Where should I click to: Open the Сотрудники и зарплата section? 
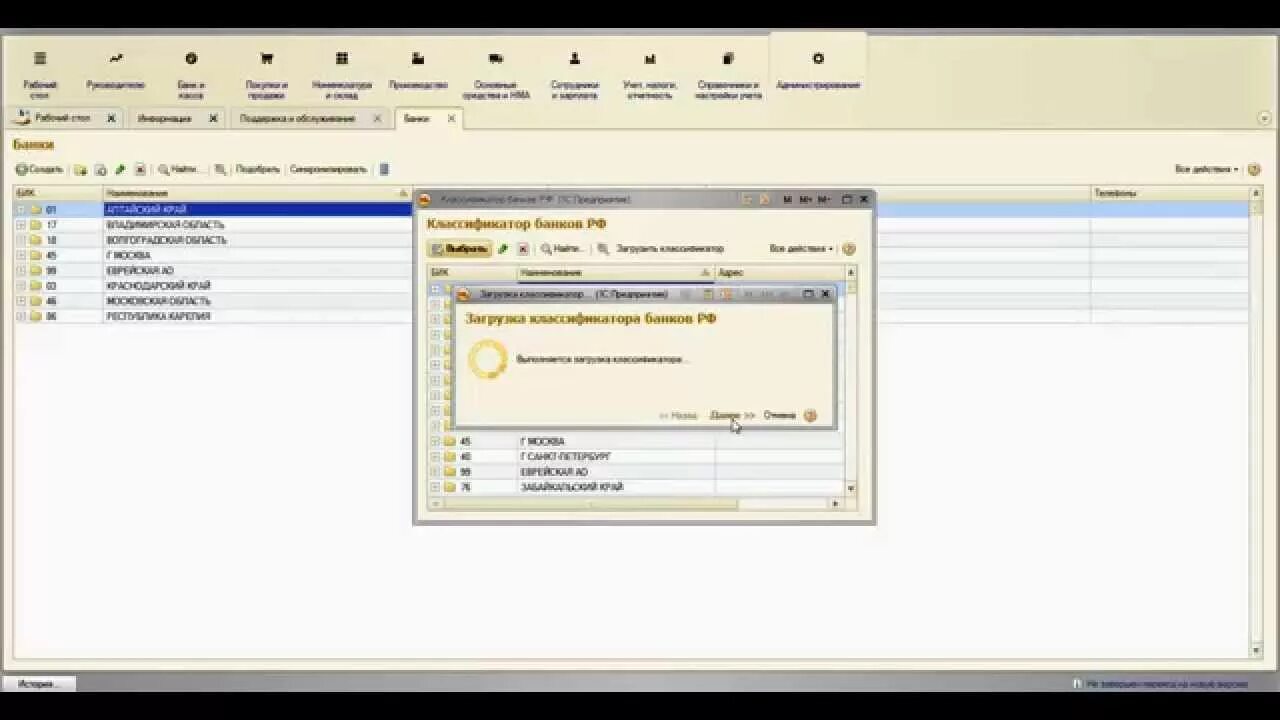tap(574, 73)
